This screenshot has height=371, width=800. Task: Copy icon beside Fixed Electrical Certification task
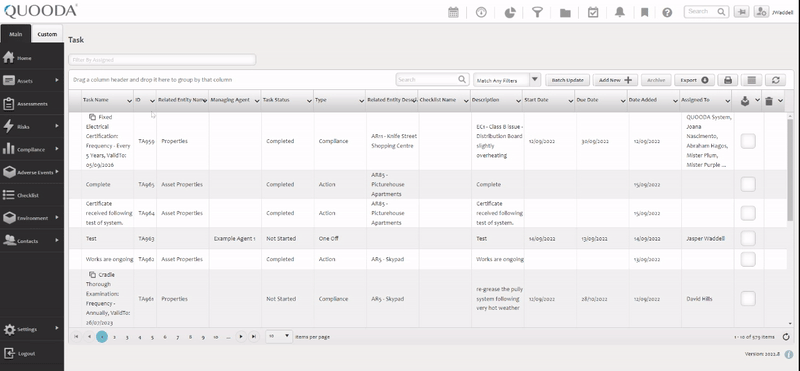[92, 117]
